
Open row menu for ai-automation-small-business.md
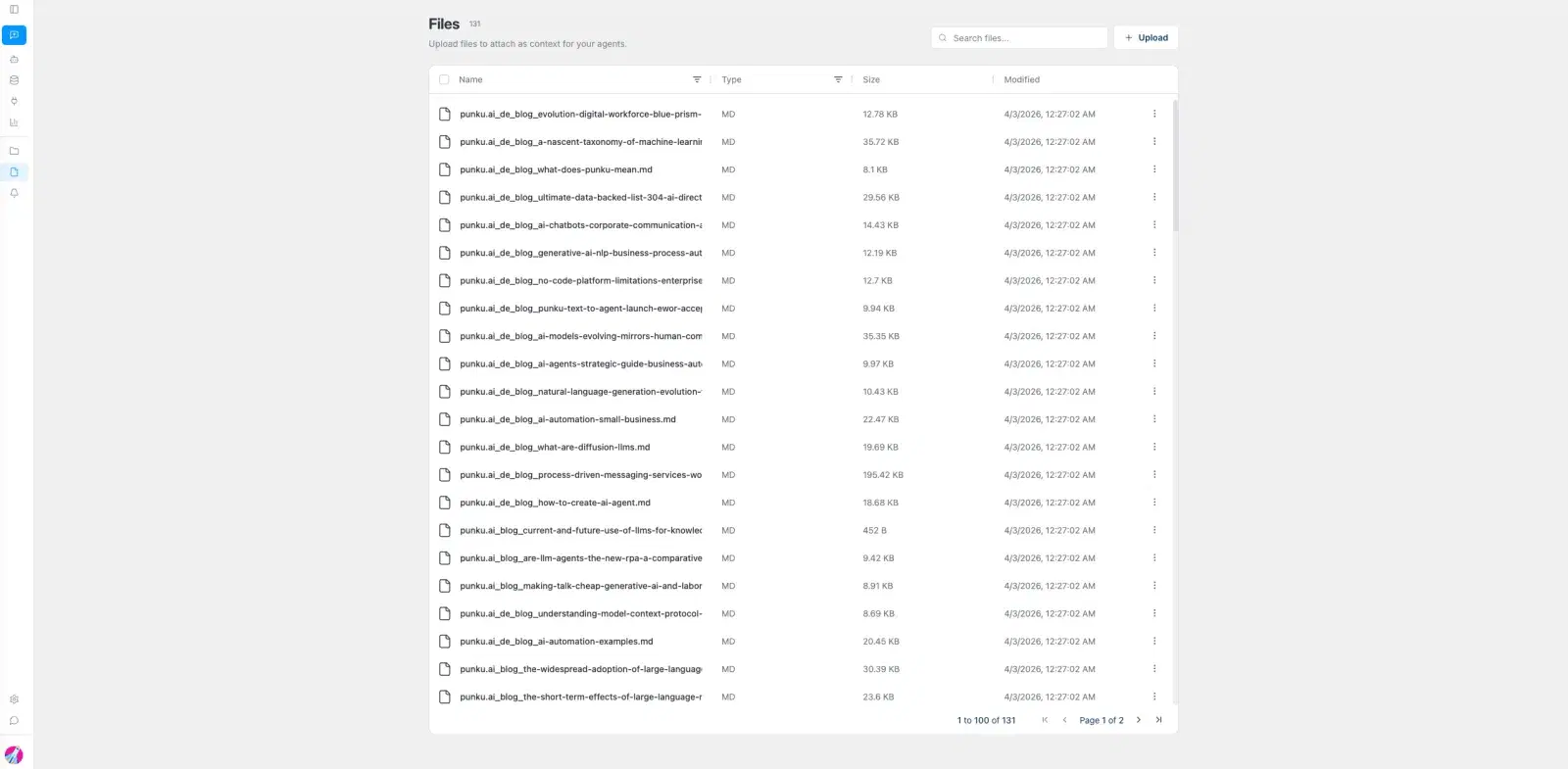coord(1154,419)
